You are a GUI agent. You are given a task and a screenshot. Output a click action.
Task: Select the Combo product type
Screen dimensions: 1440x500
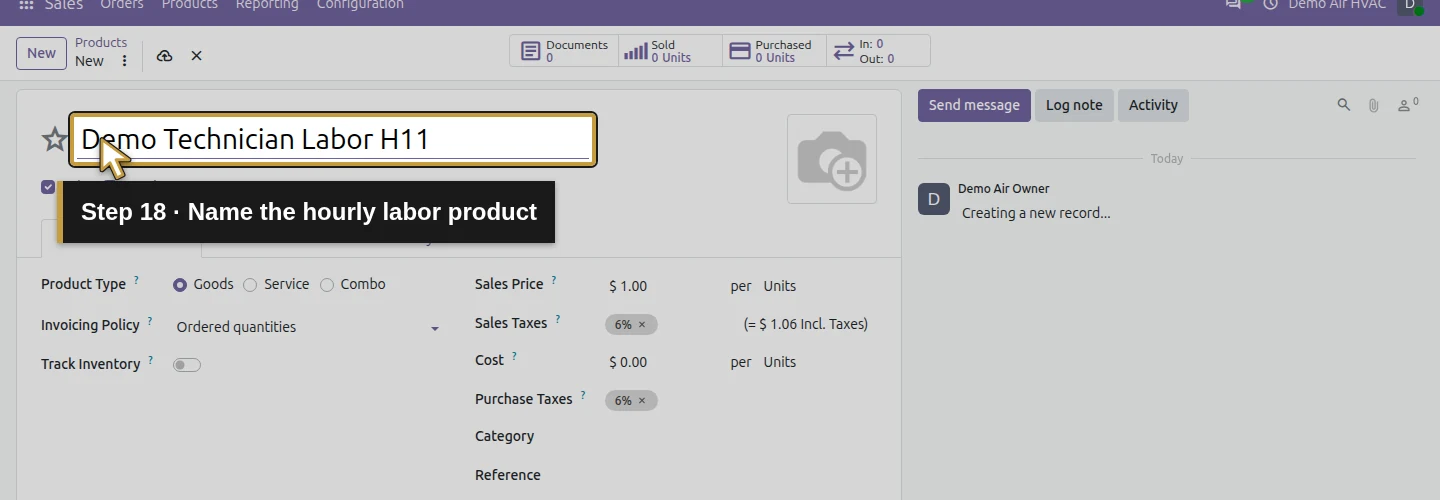[327, 285]
